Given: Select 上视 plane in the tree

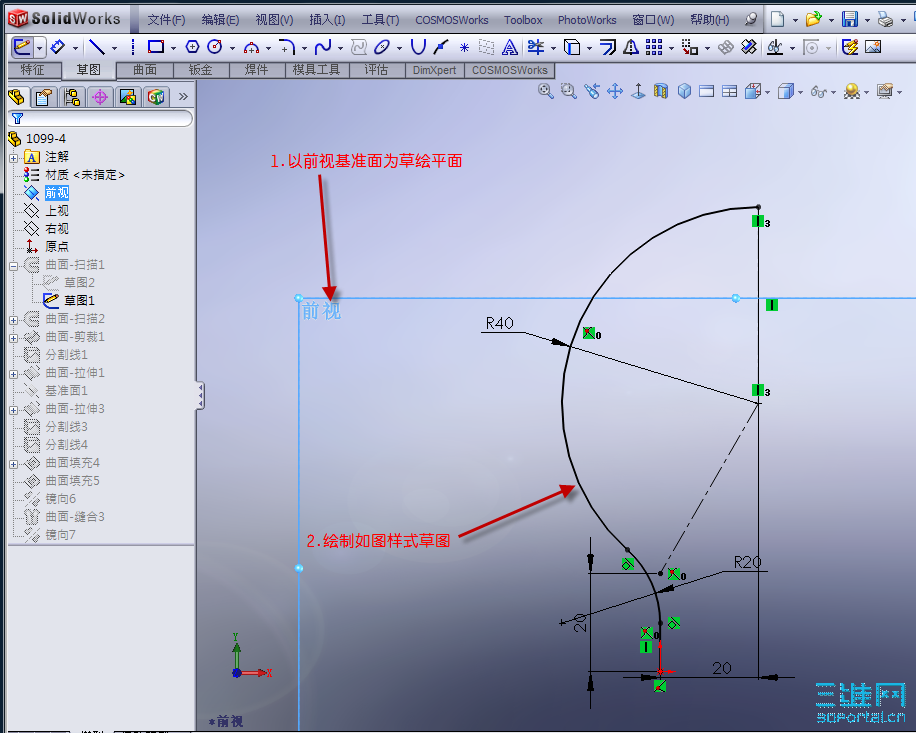Looking at the screenshot, I should pos(57,211).
